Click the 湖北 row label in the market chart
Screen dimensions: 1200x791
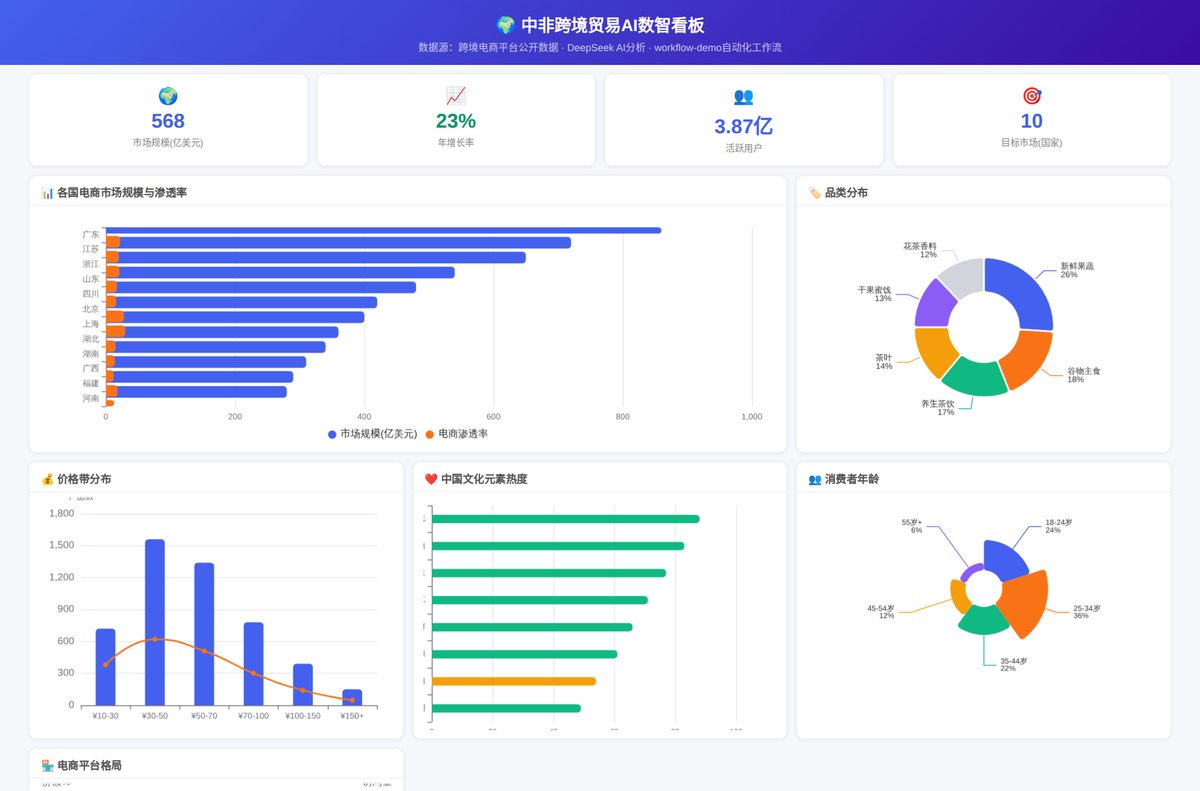pyautogui.click(x=91, y=339)
